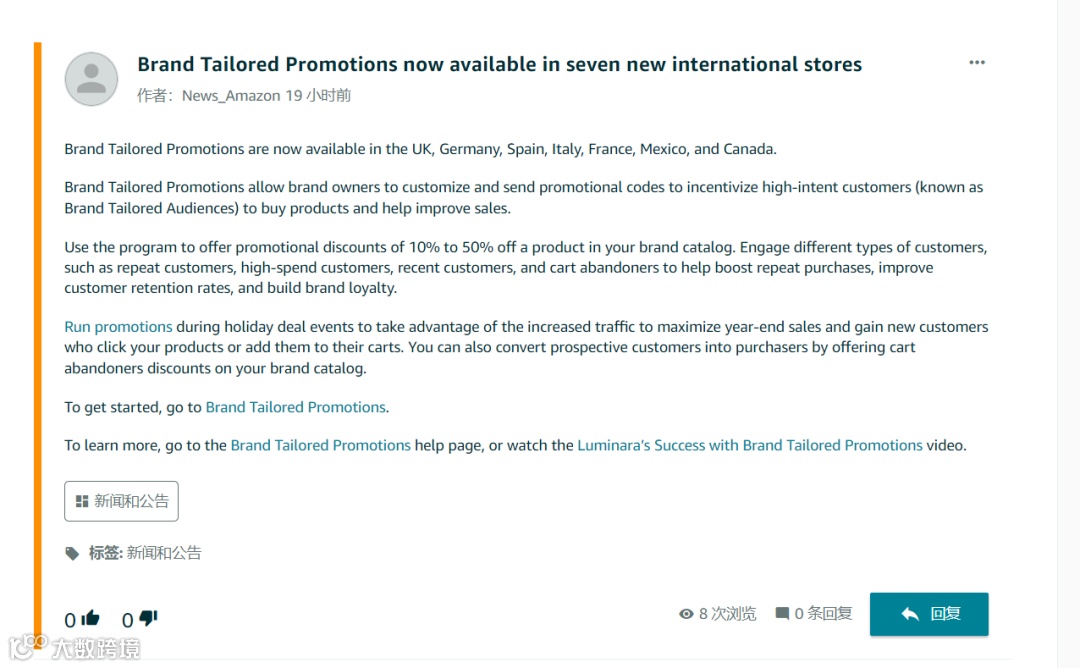Click the reply arrow icon on 回复
Screen dimensions: 1080x668
tap(910, 614)
